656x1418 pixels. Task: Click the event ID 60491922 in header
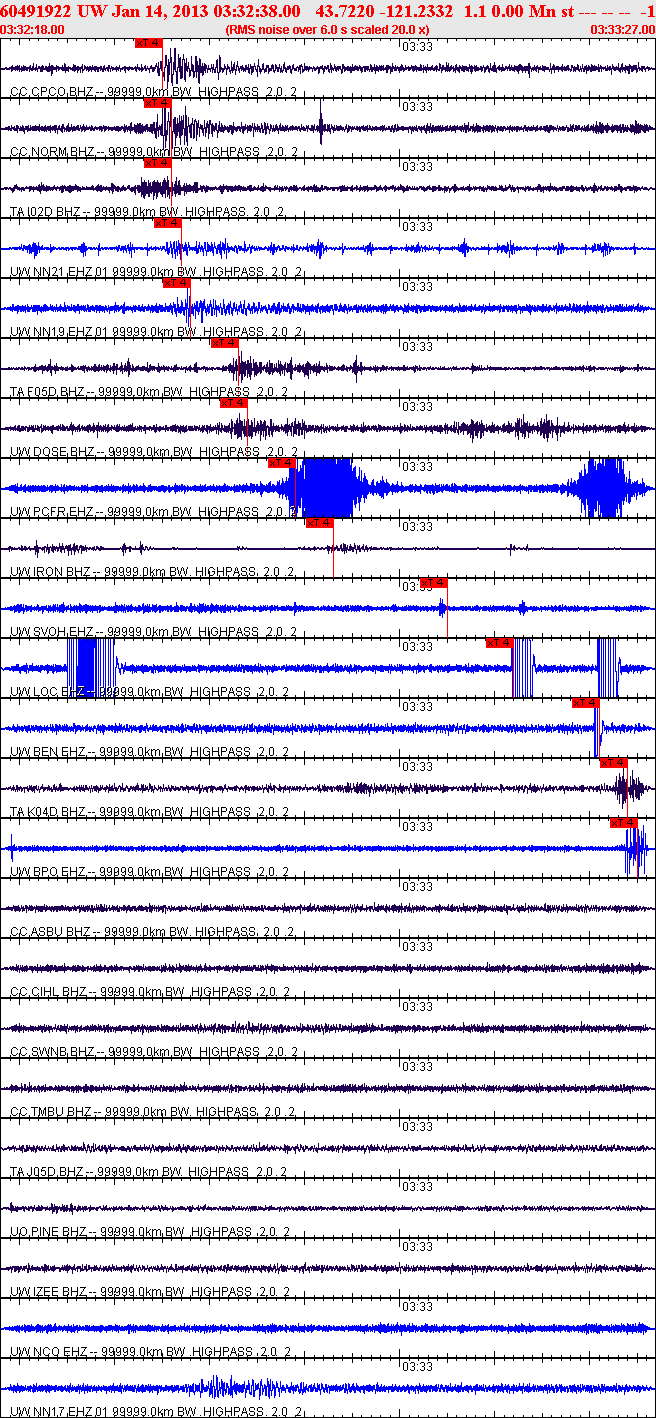(36, 10)
